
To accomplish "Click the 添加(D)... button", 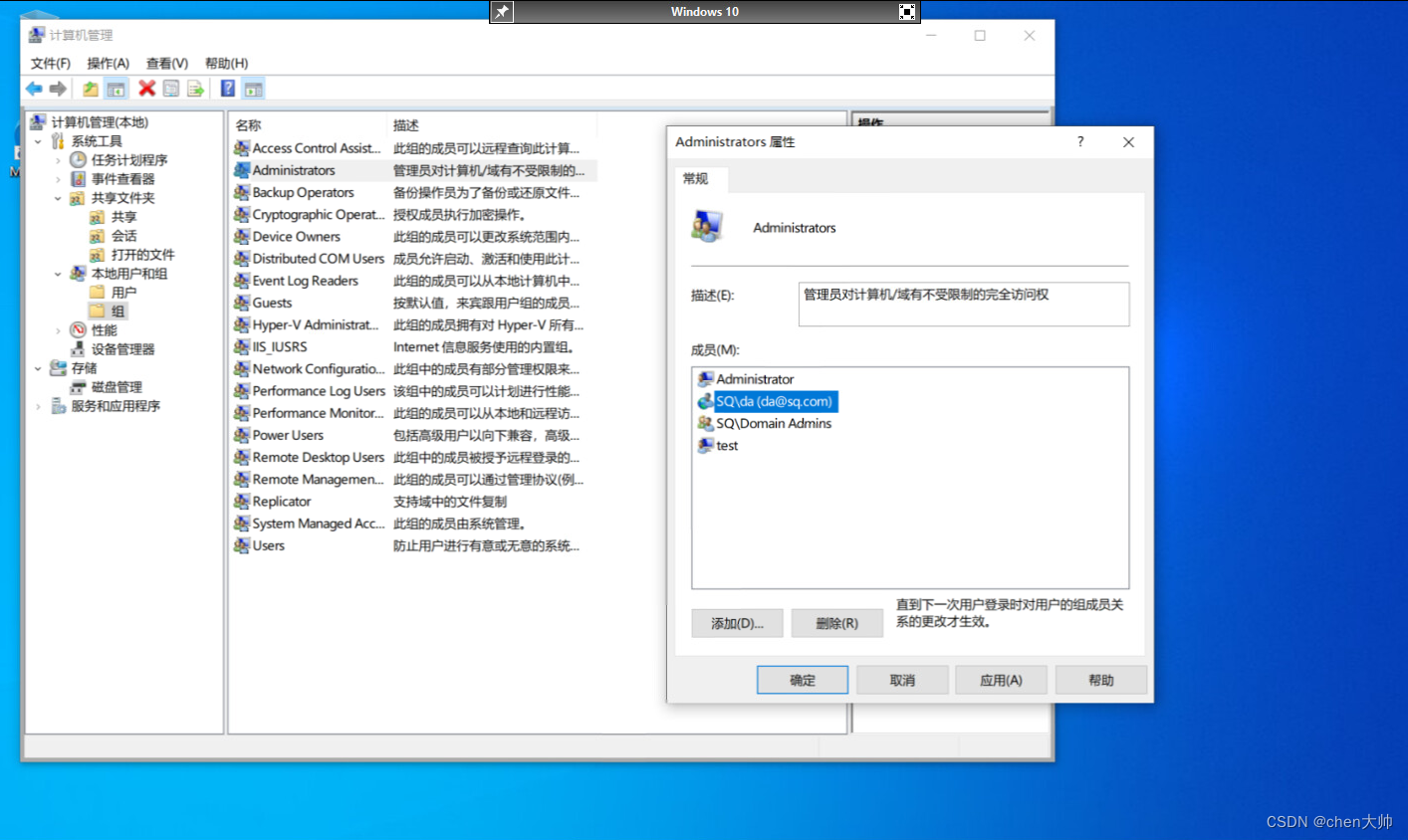I will coord(737,623).
